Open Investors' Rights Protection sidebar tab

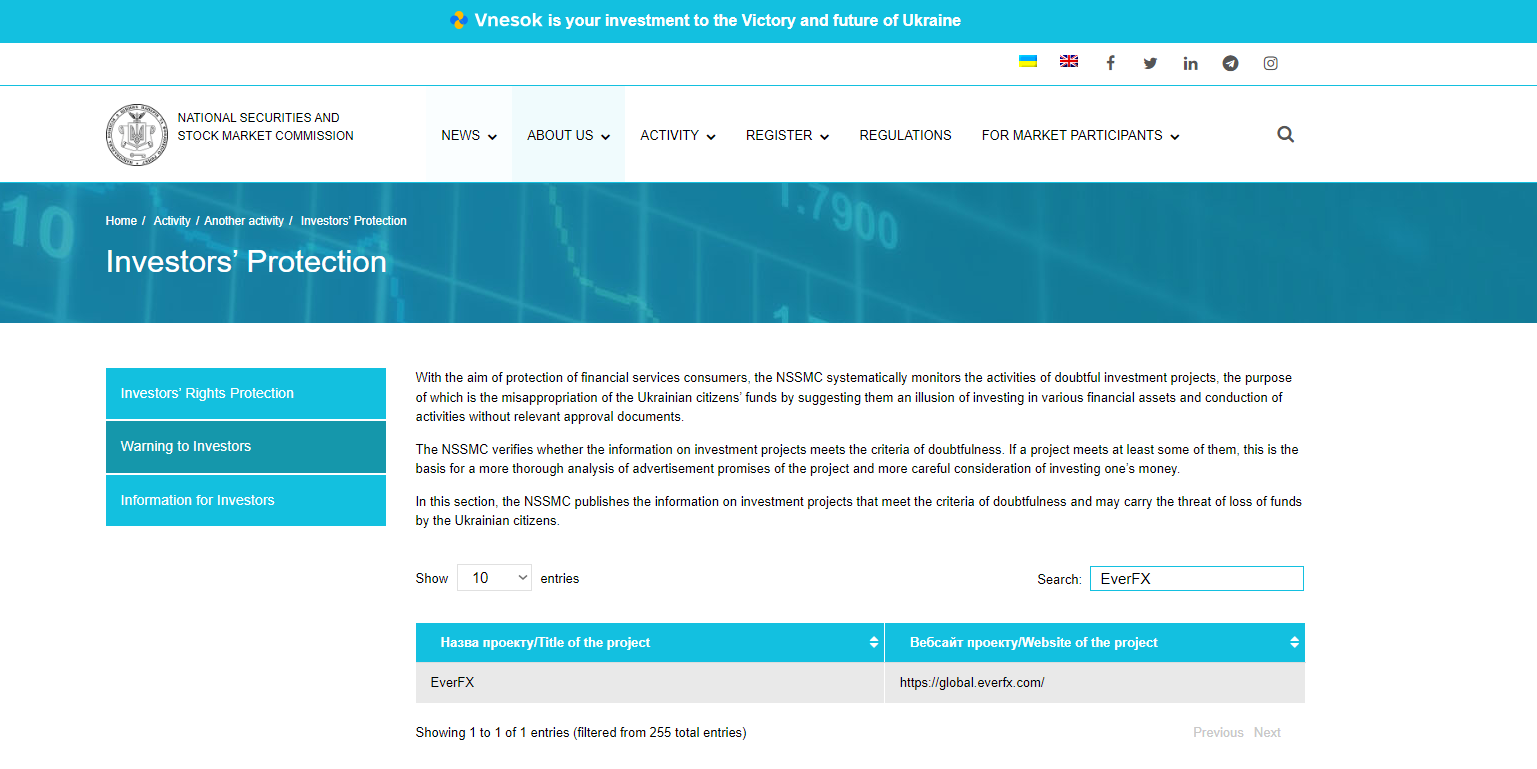246,393
